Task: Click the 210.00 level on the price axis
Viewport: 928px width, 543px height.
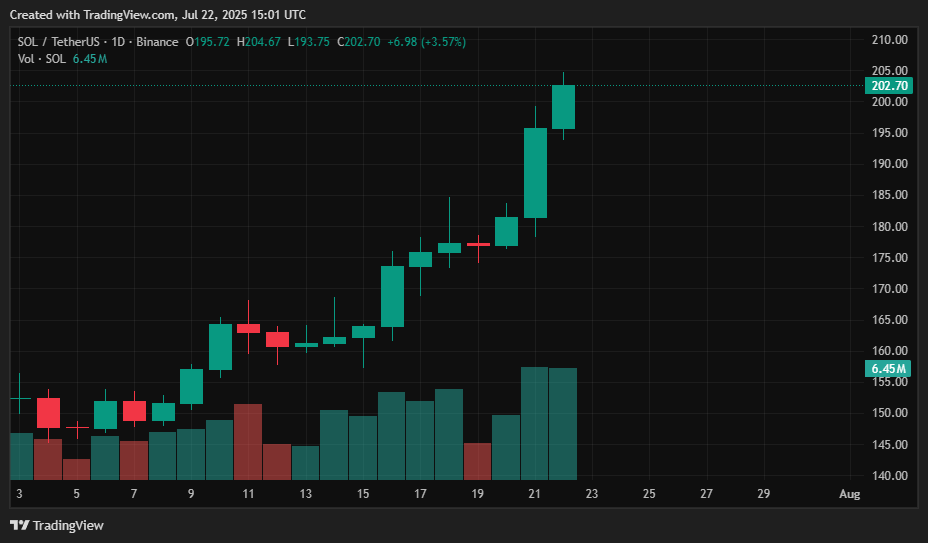Action: point(888,40)
